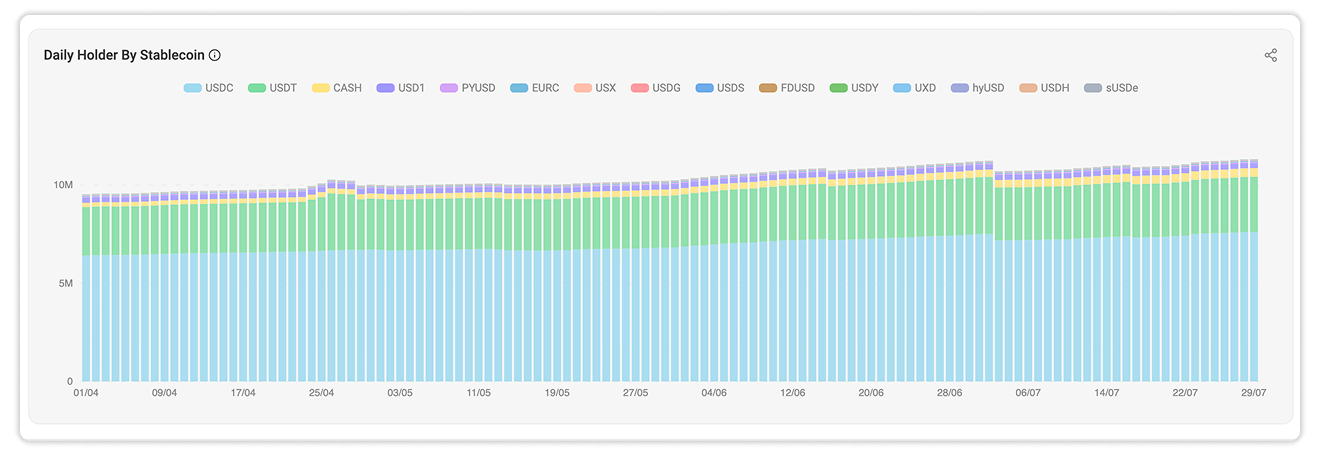Click the 11/05 date axis label
Screen dimensions: 1320x456
click(x=479, y=393)
